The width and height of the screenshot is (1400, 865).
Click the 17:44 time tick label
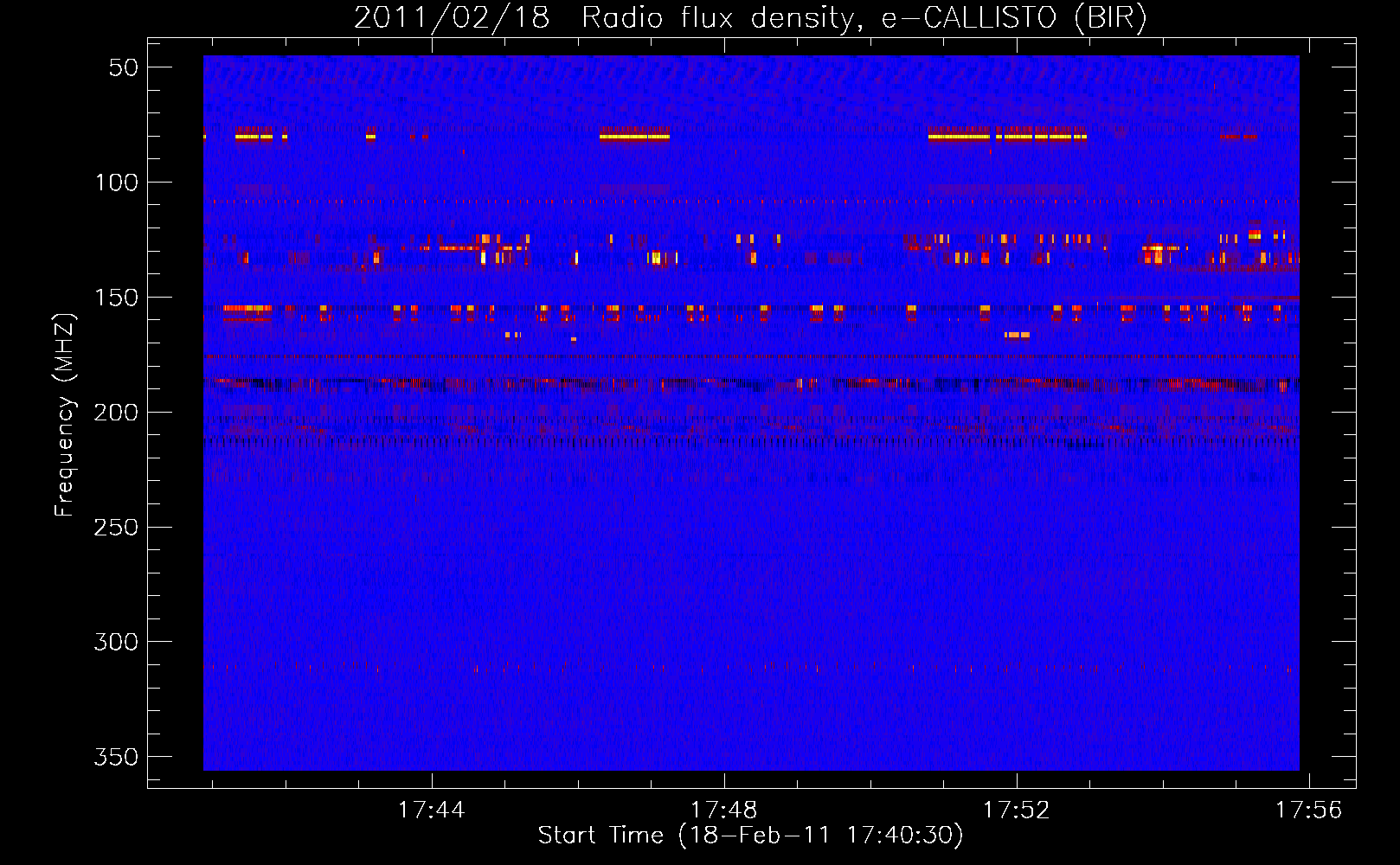(431, 811)
